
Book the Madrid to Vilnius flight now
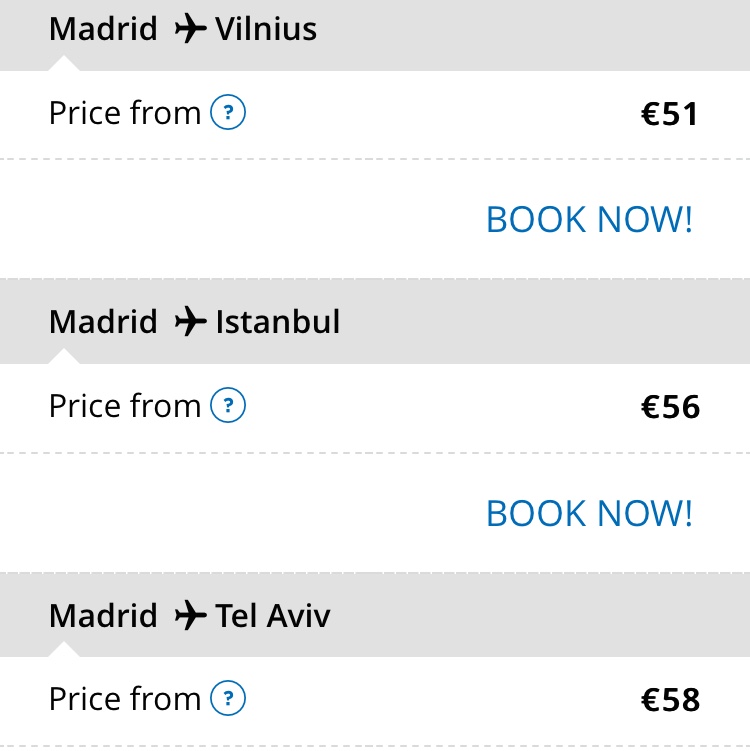click(x=589, y=219)
